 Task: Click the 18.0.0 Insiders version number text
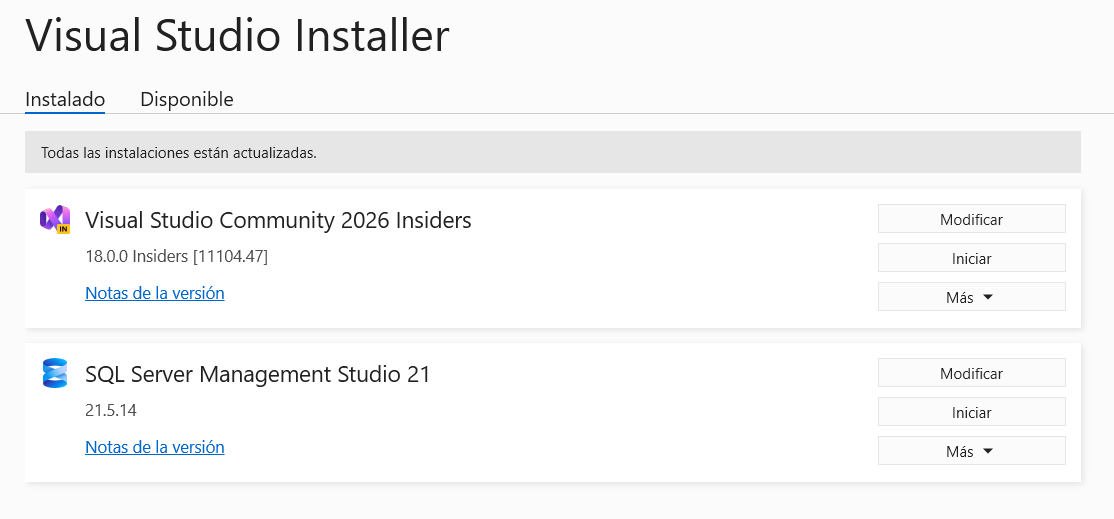tap(177, 256)
